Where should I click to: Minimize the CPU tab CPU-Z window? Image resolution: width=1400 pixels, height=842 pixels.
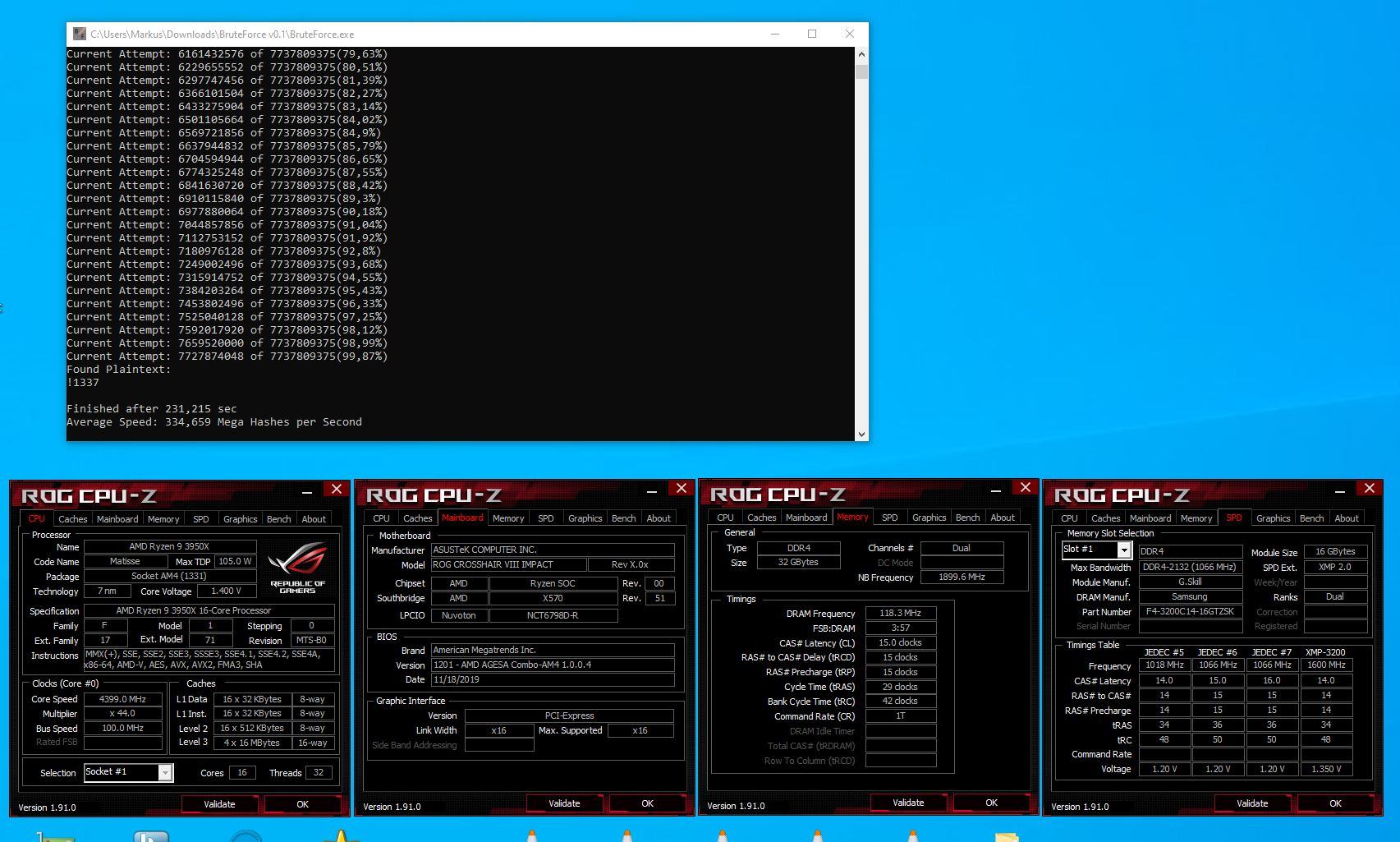[x=306, y=490]
